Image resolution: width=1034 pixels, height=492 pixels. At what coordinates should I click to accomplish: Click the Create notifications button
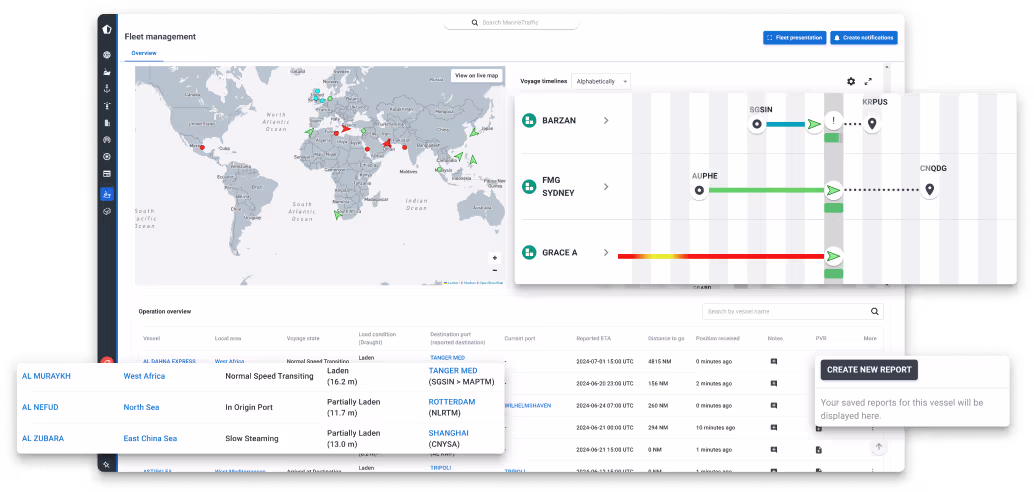pos(864,38)
